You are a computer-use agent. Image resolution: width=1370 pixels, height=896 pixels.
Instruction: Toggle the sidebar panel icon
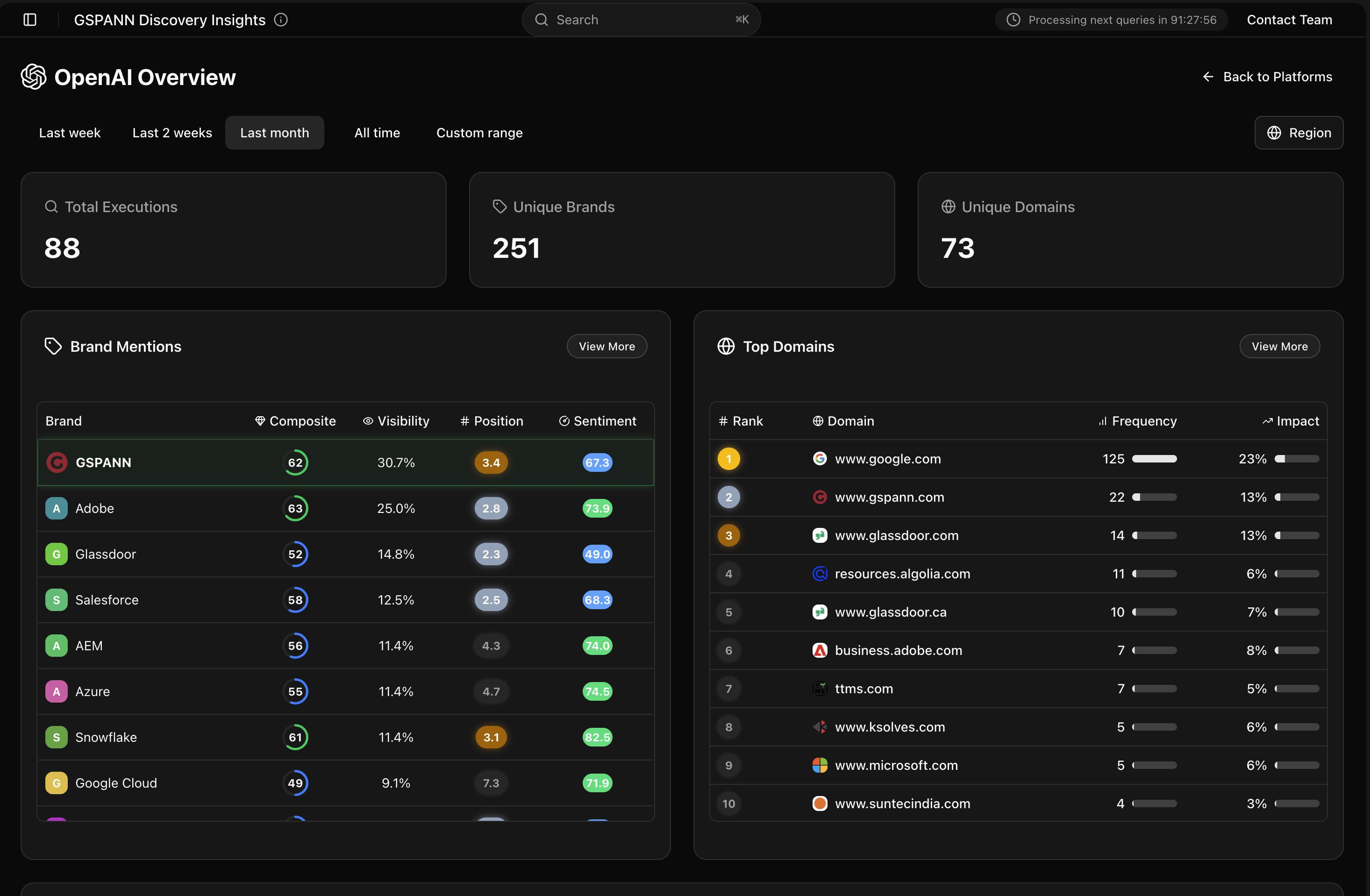30,20
